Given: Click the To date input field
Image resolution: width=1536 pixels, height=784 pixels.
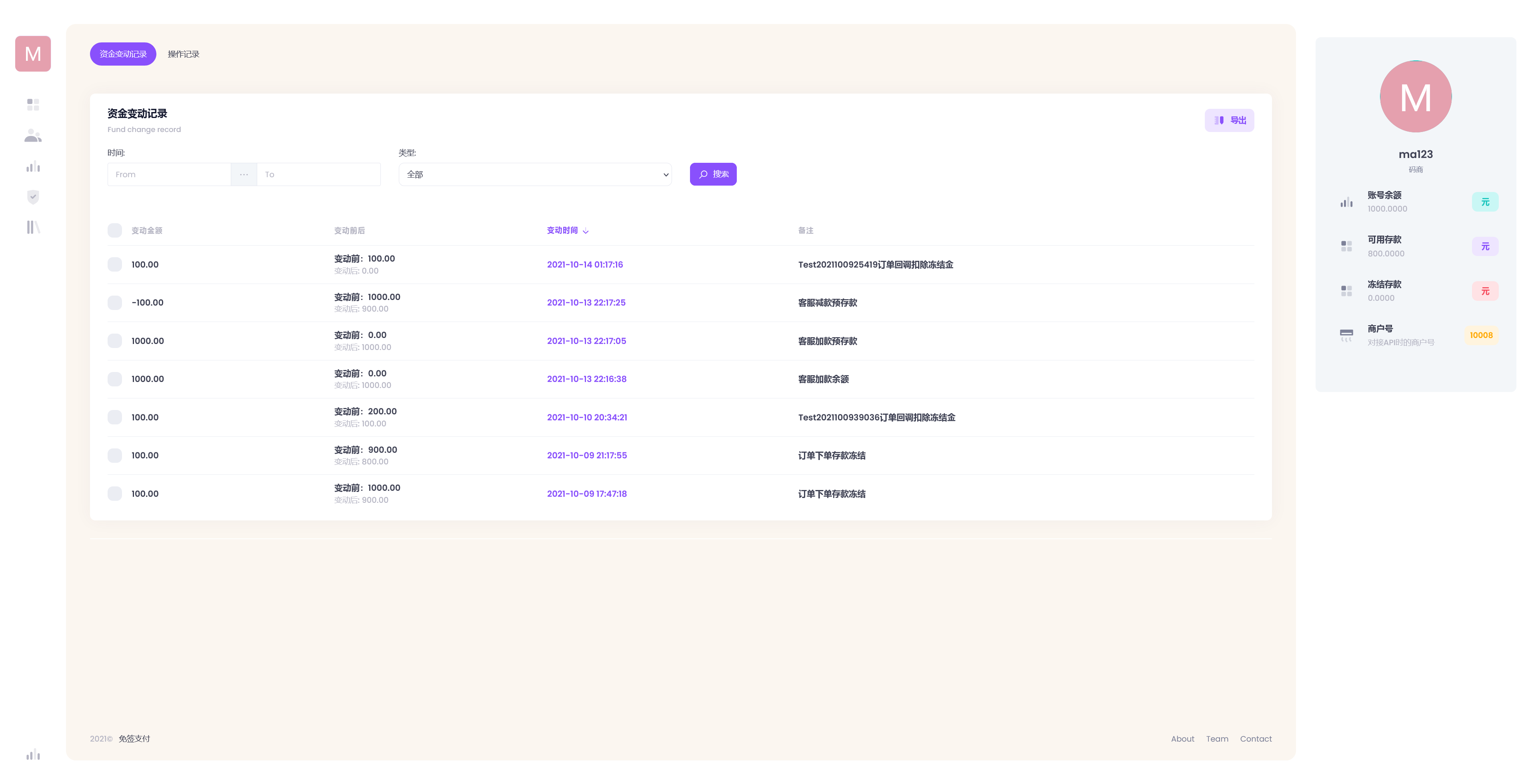Looking at the screenshot, I should click(x=318, y=174).
